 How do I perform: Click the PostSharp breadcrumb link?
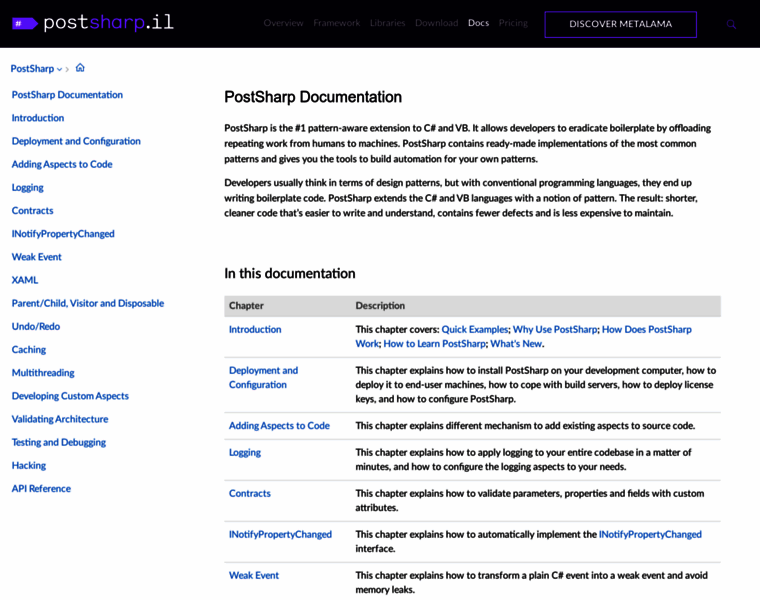32,69
